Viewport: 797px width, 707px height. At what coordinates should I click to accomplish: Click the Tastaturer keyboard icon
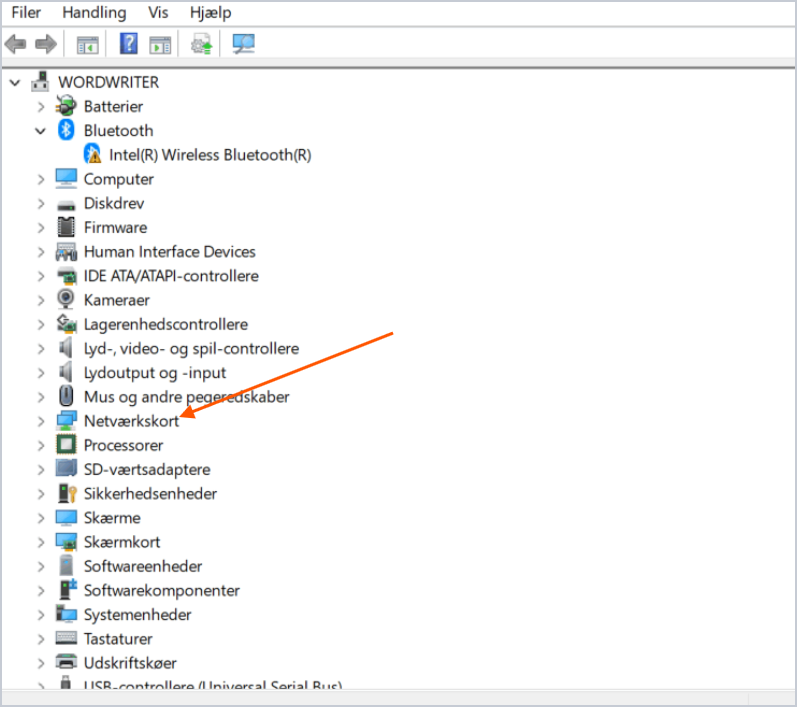66,638
